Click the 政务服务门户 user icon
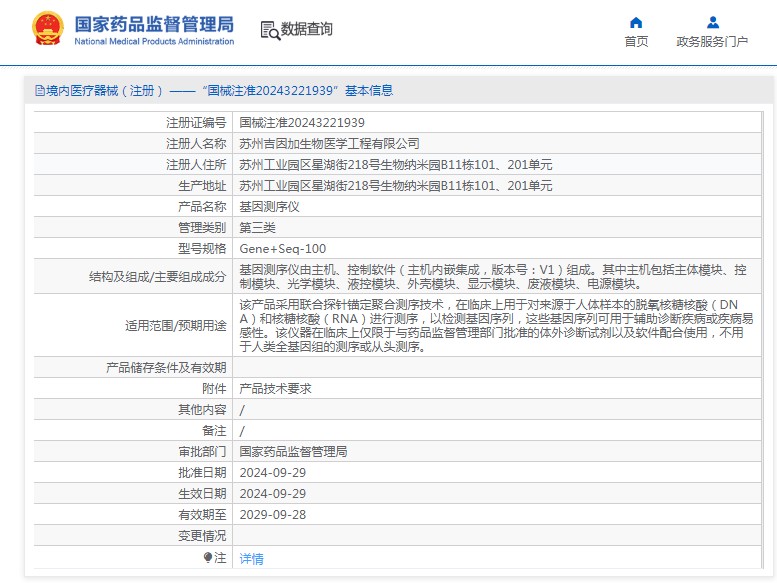This screenshot has height=583, width=777. tap(713, 22)
